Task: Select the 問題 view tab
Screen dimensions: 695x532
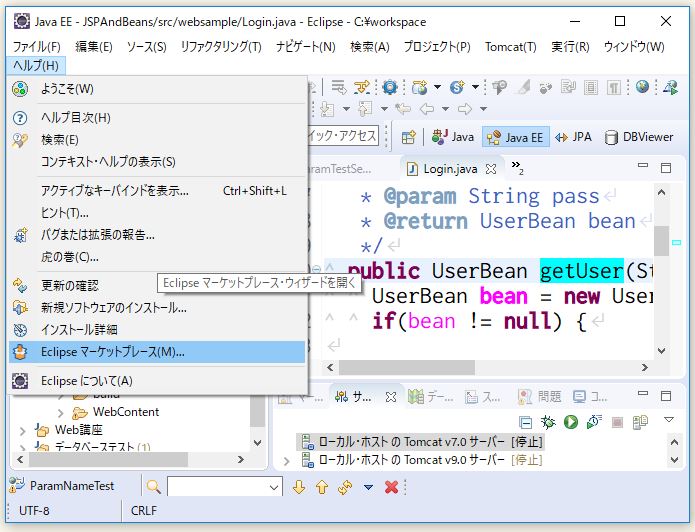Action: coord(540,396)
